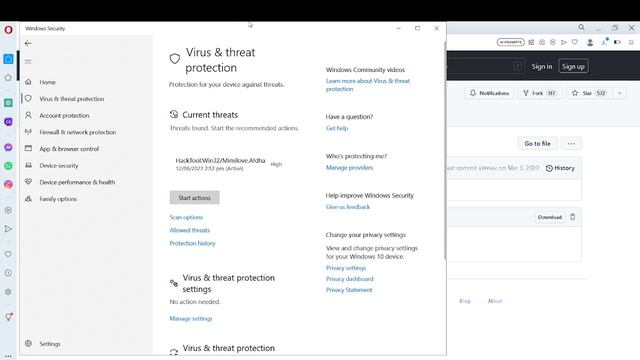Click the AI Prompts pill in Opera toolbar
640x360 pixels.
click(510, 42)
